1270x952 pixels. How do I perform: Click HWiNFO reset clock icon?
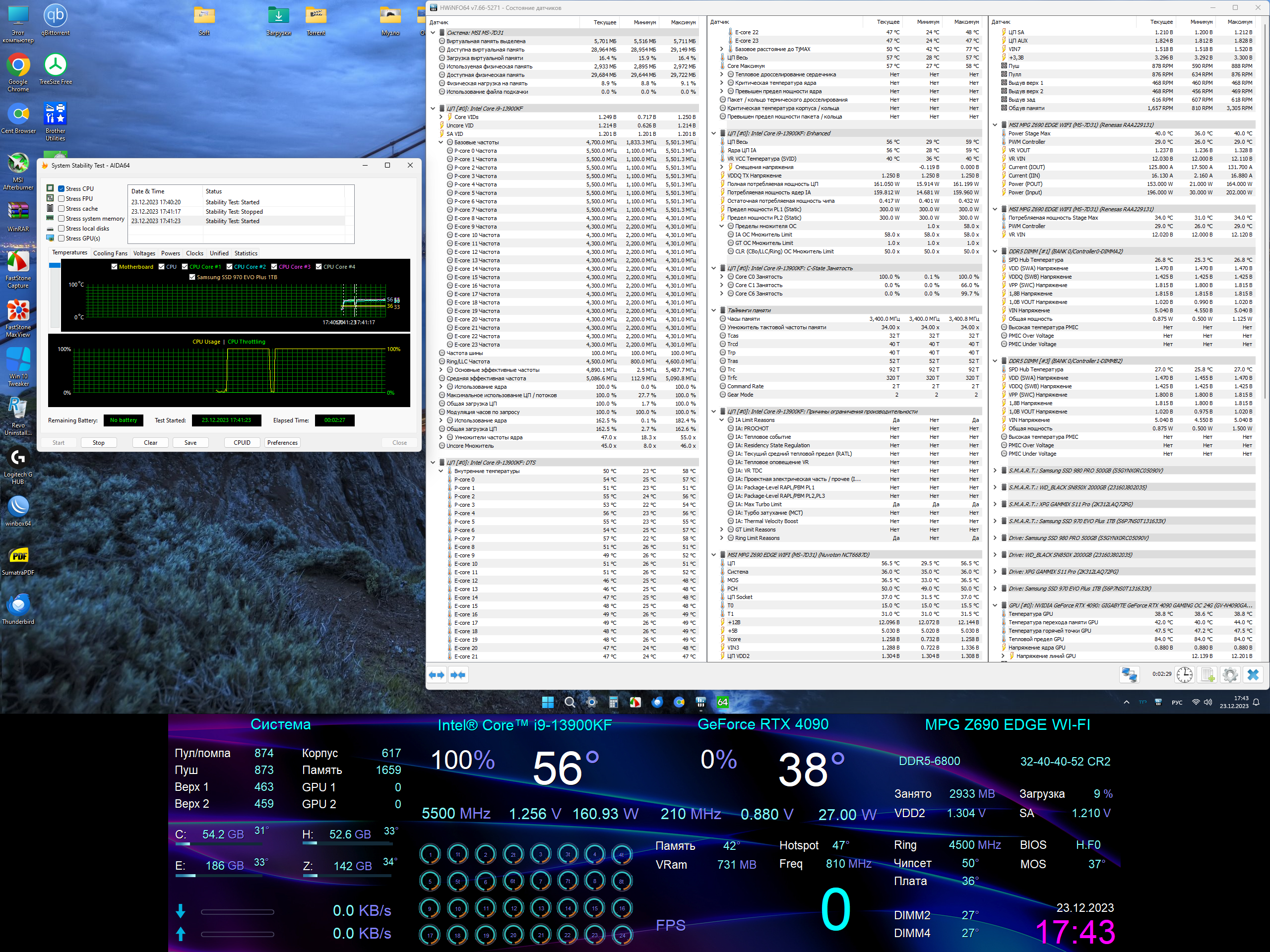pos(1185,675)
